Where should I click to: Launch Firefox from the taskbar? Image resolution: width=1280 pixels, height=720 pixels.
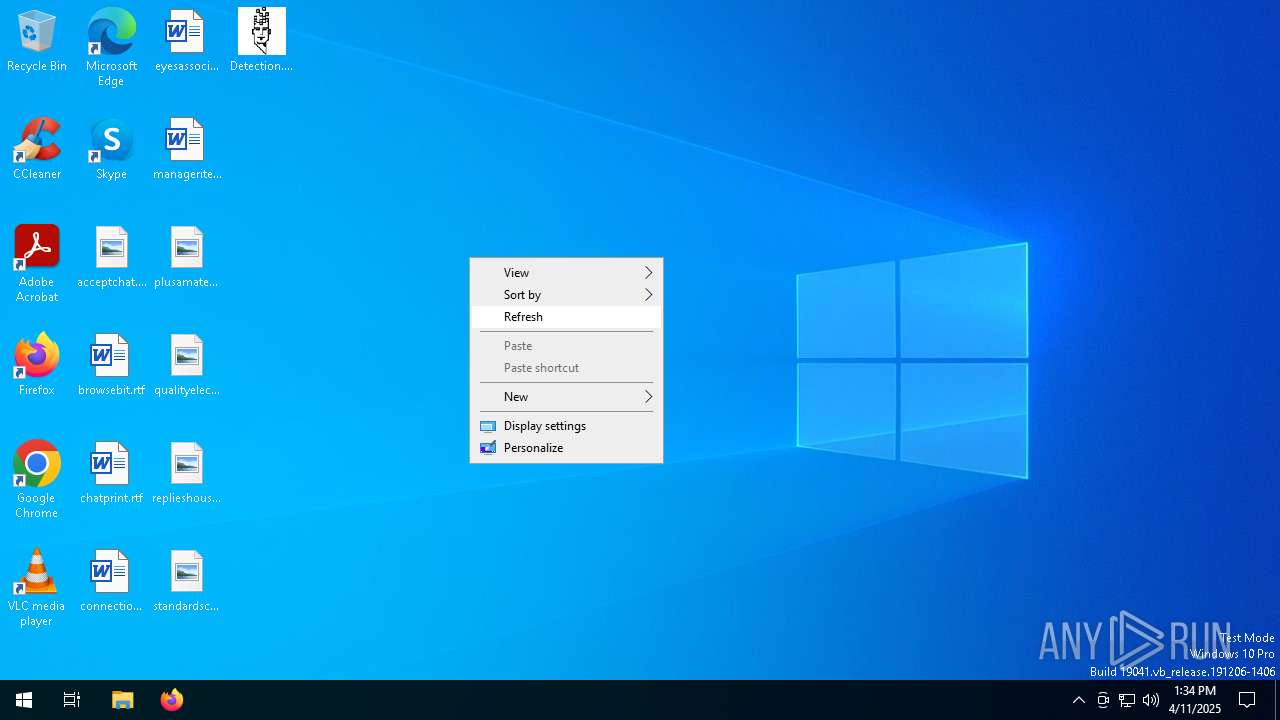[172, 700]
